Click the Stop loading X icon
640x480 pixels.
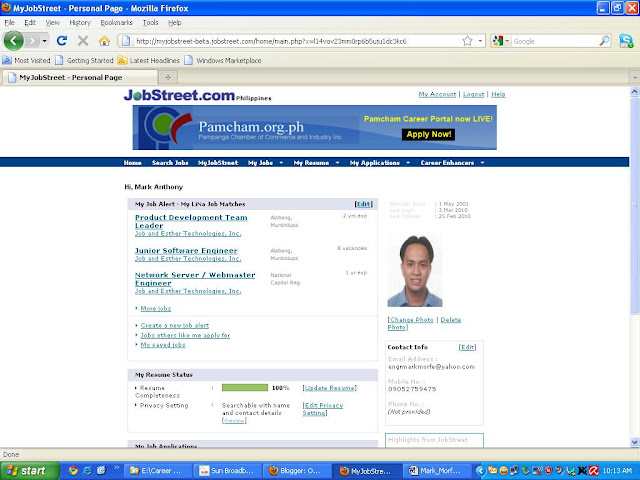[83, 41]
